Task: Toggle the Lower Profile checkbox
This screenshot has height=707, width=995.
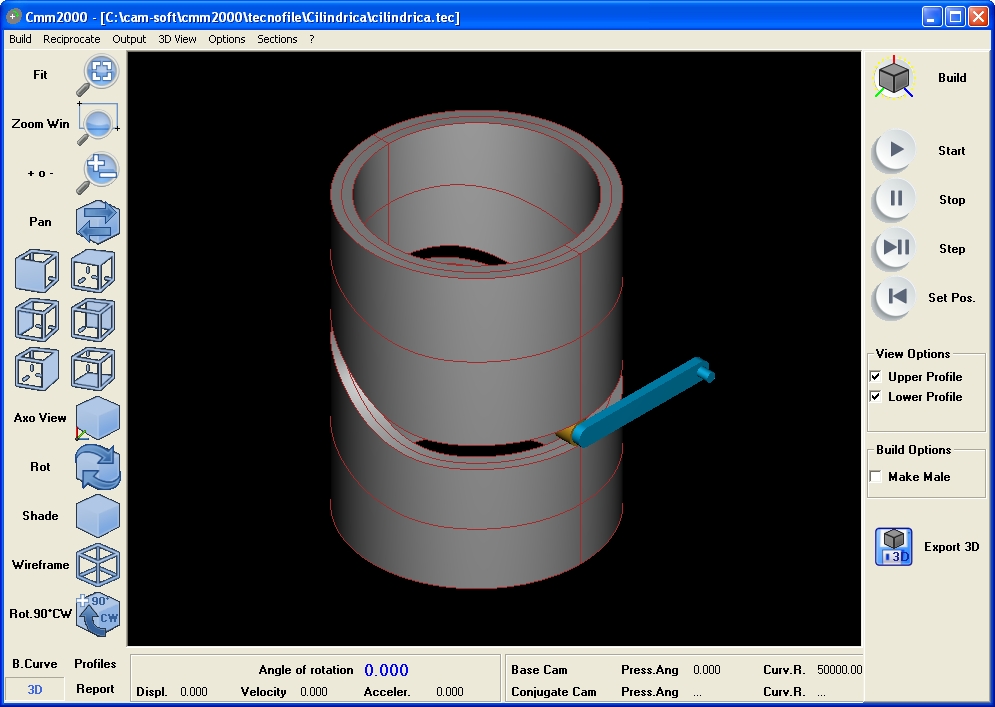Action: tap(876, 397)
